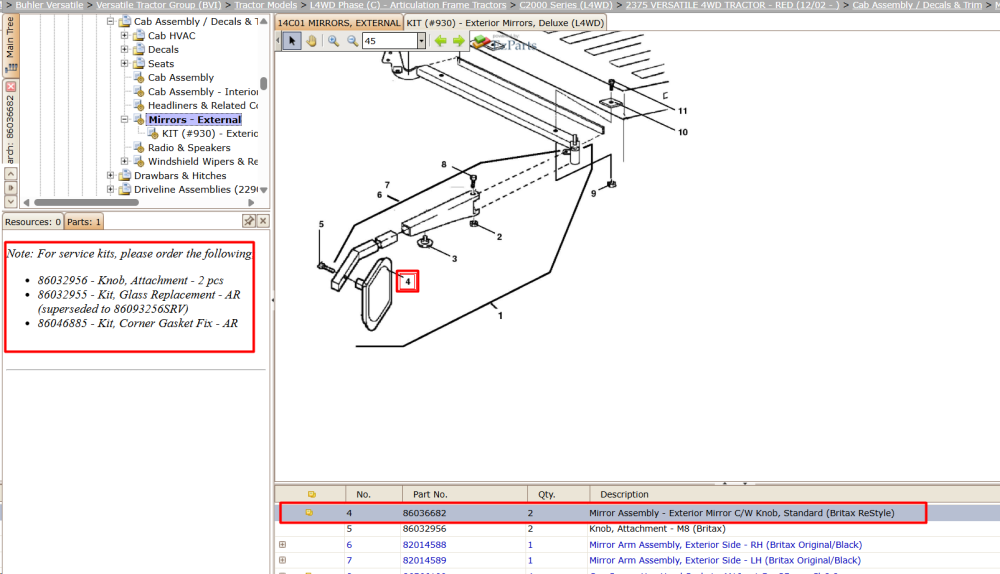Switch to Parts: 1 tab

point(84,222)
